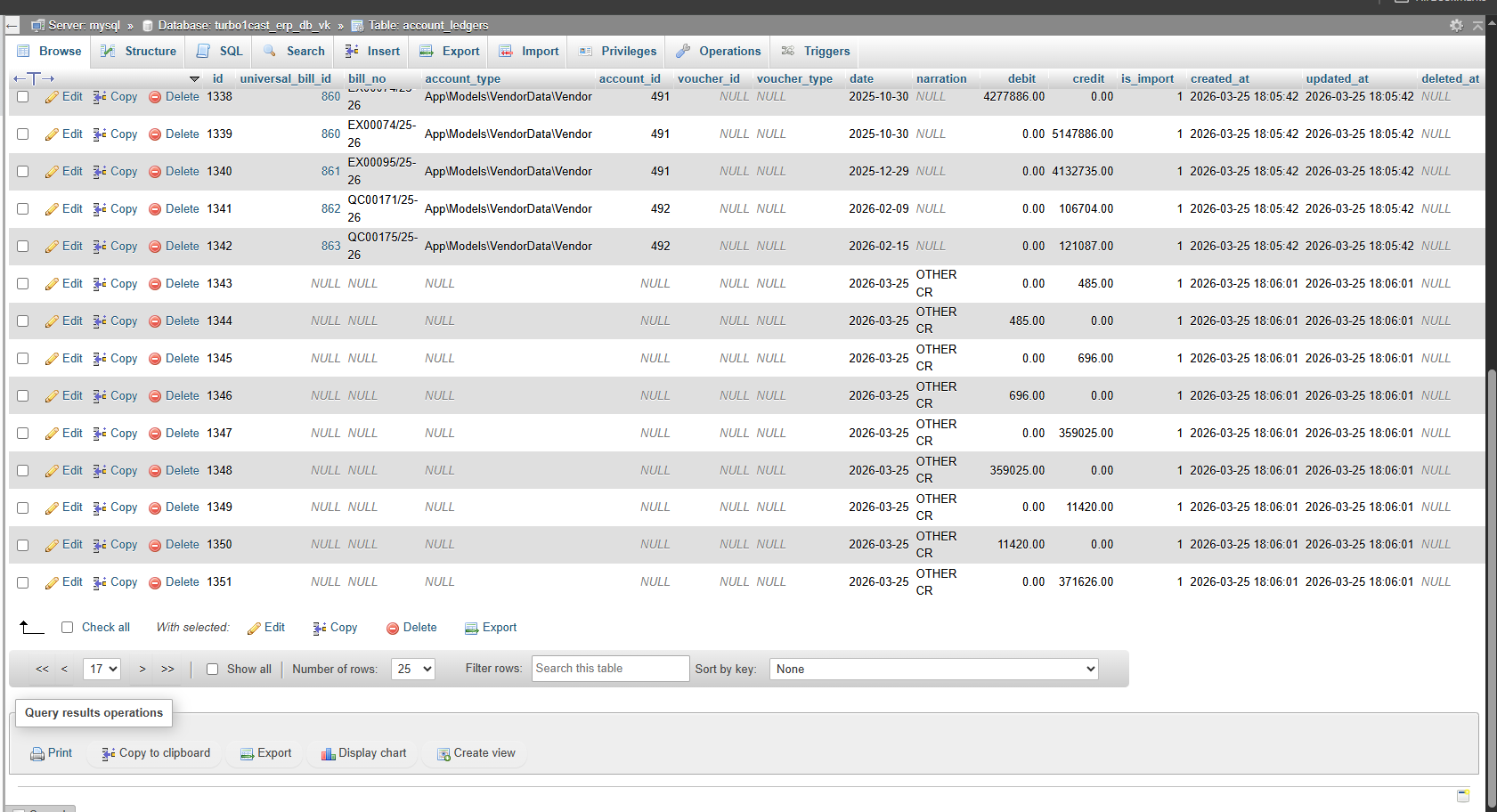Click the Create view icon
1497x812 pixels.
443,754
